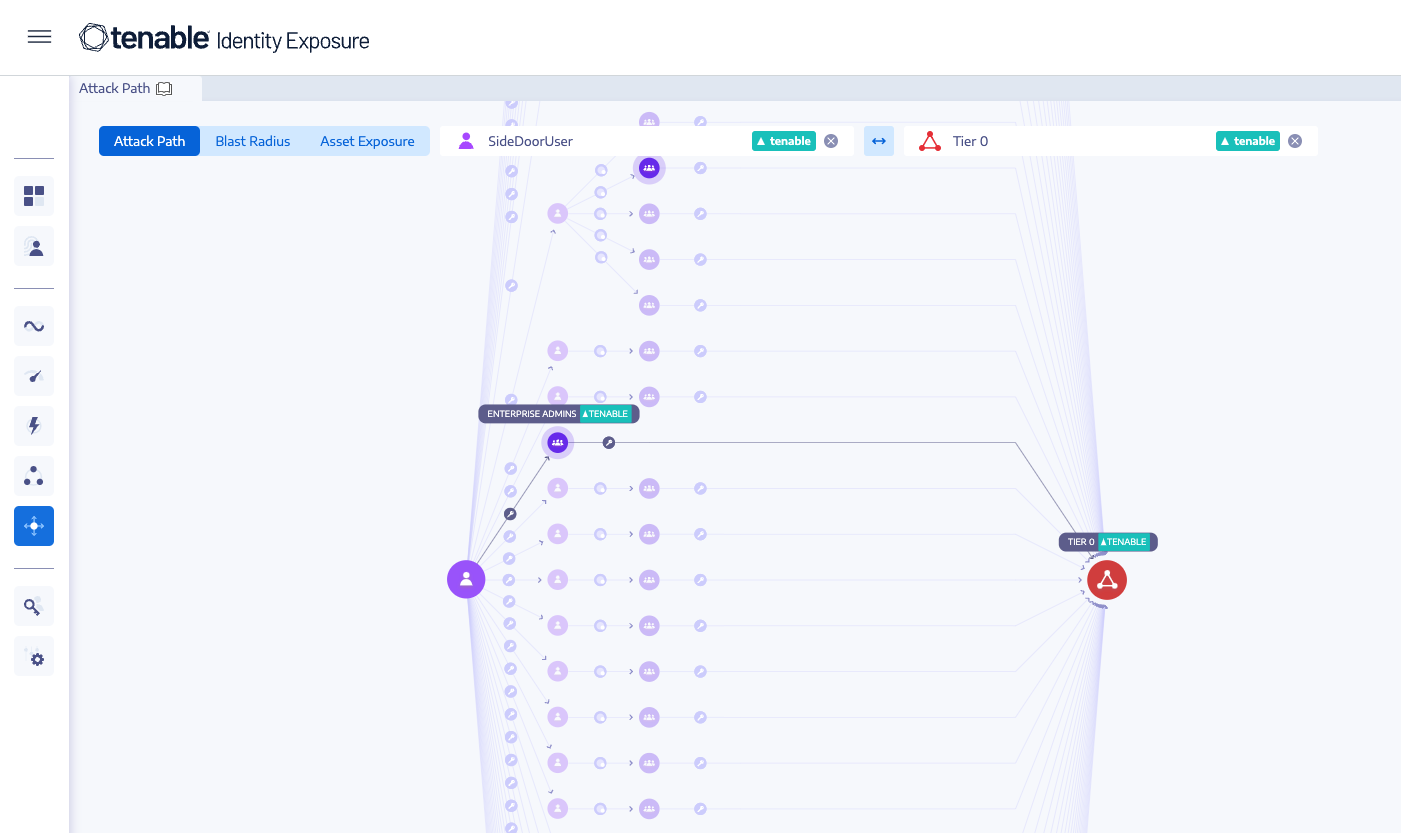The width and height of the screenshot is (1401, 833).
Task: Click the Enterprise Admins group node
Action: 558,442
